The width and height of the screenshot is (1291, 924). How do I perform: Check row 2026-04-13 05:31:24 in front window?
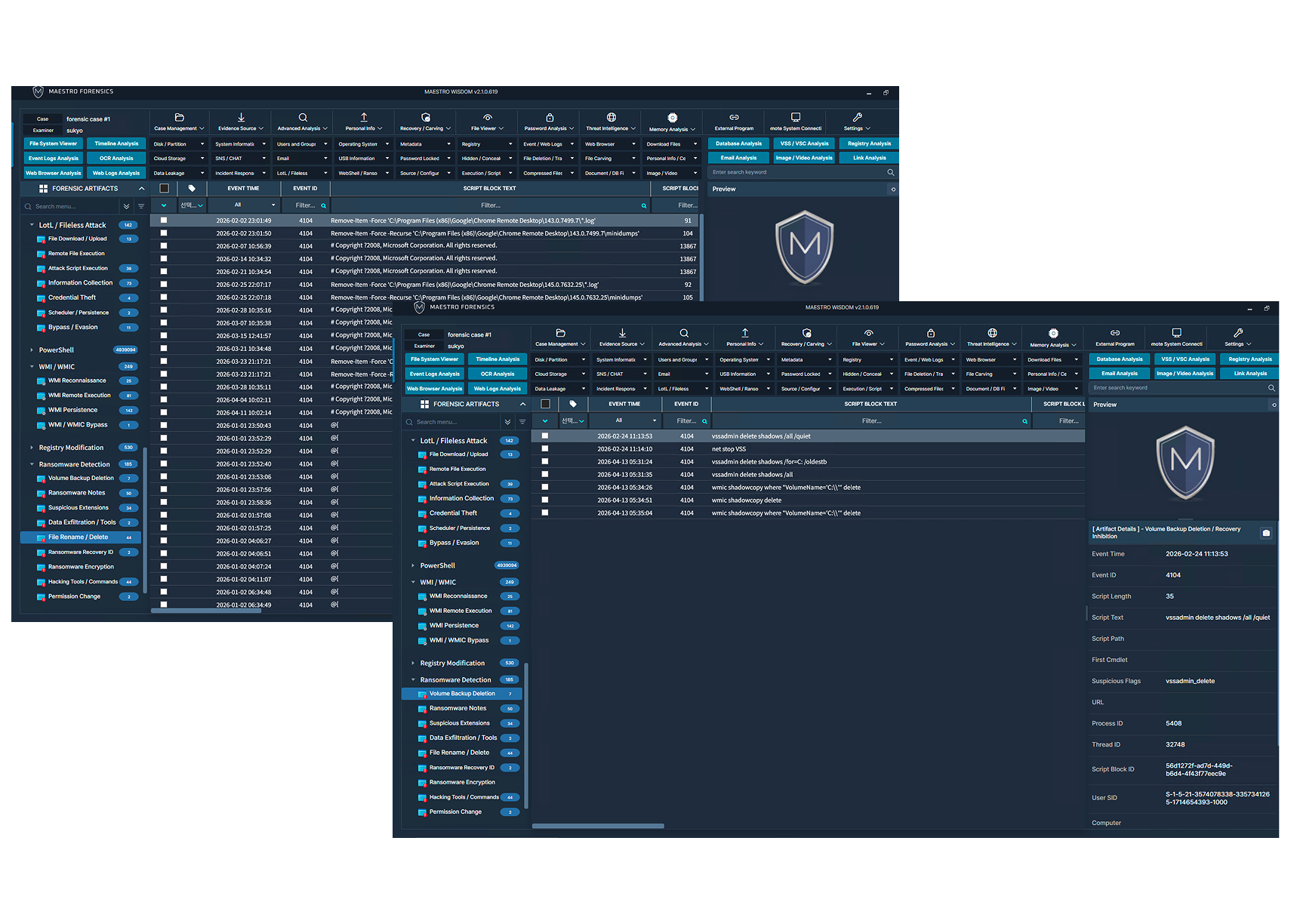tap(545, 461)
